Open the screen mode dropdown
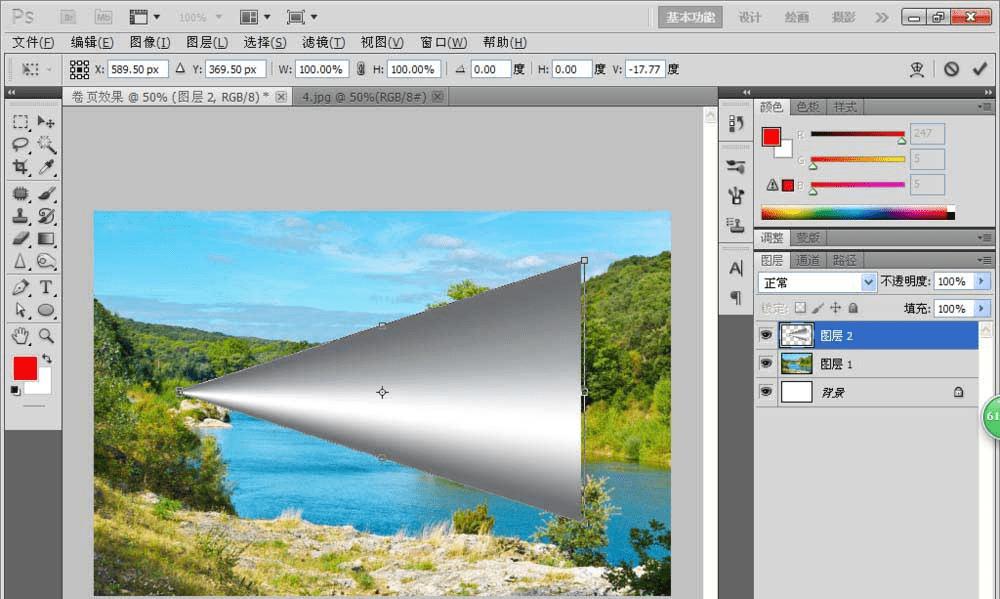Viewport: 1000px width, 599px height. pyautogui.click(x=302, y=17)
